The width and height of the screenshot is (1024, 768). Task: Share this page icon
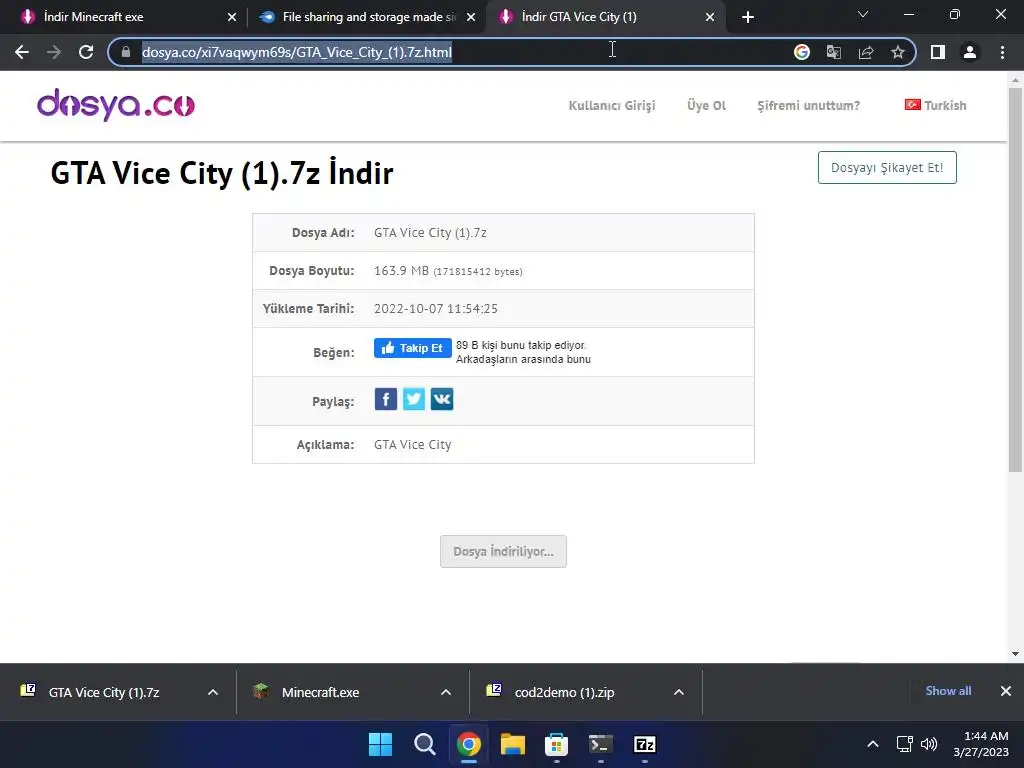[866, 52]
